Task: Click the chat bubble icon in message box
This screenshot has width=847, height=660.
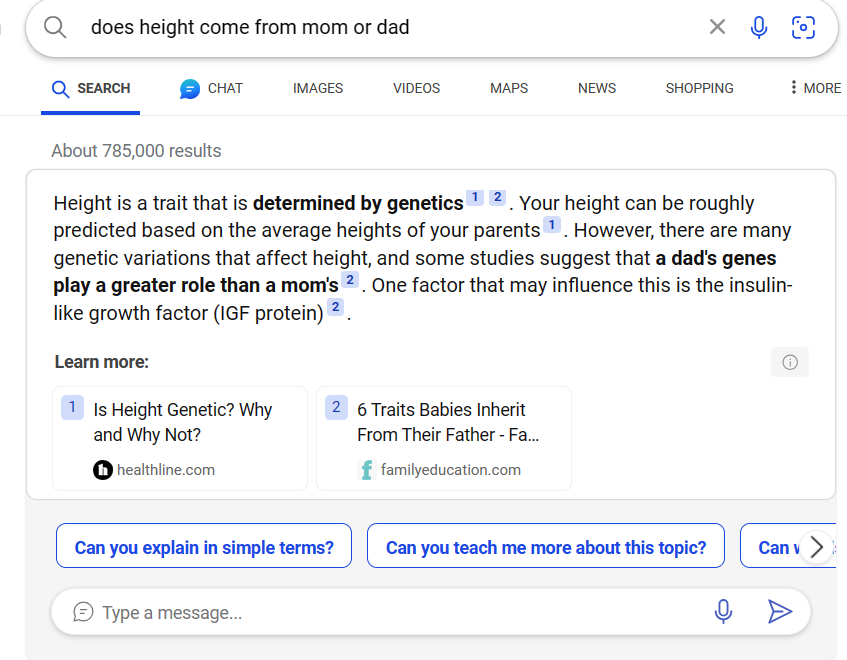Action: click(83, 612)
